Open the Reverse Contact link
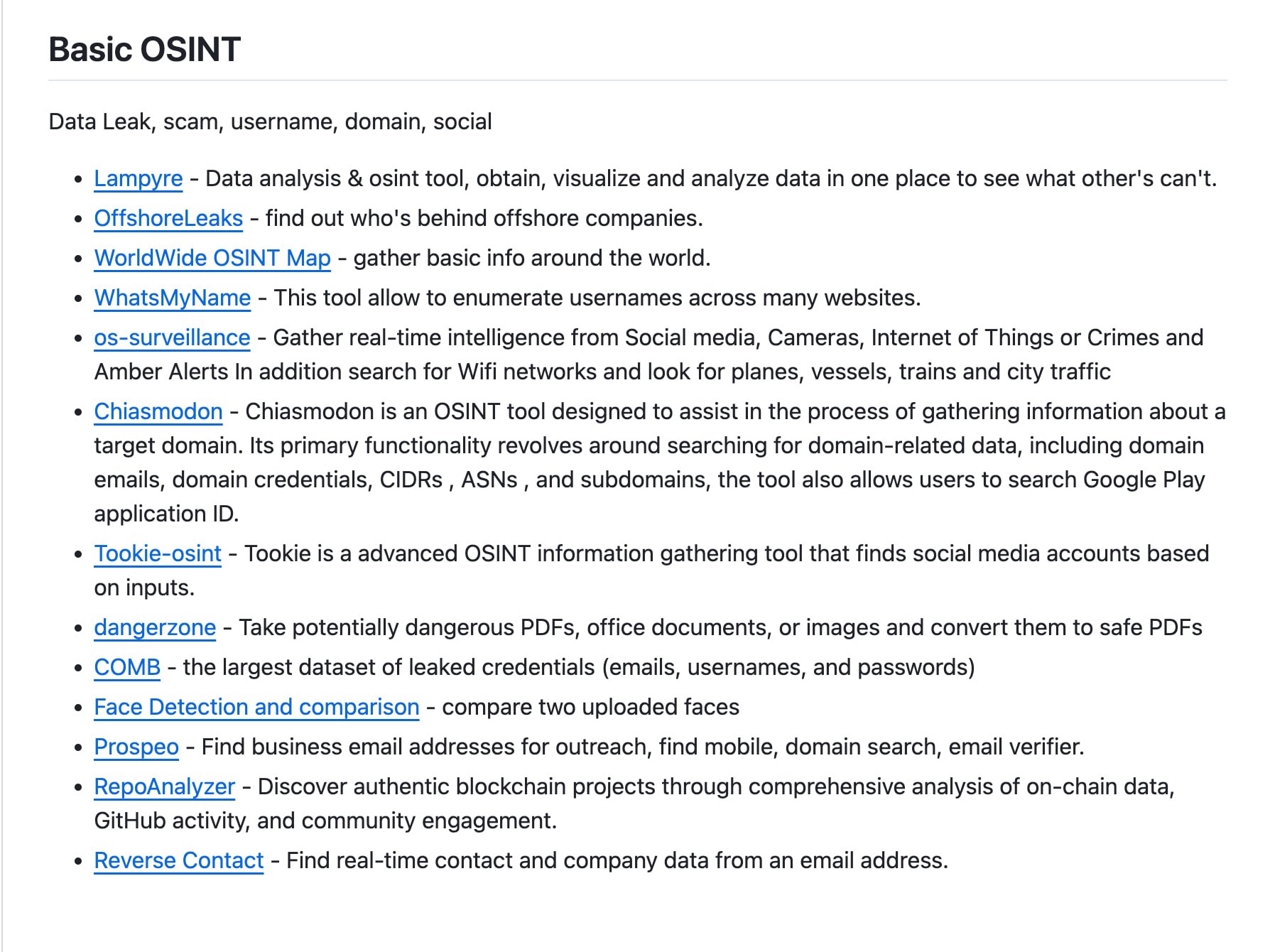 179,860
